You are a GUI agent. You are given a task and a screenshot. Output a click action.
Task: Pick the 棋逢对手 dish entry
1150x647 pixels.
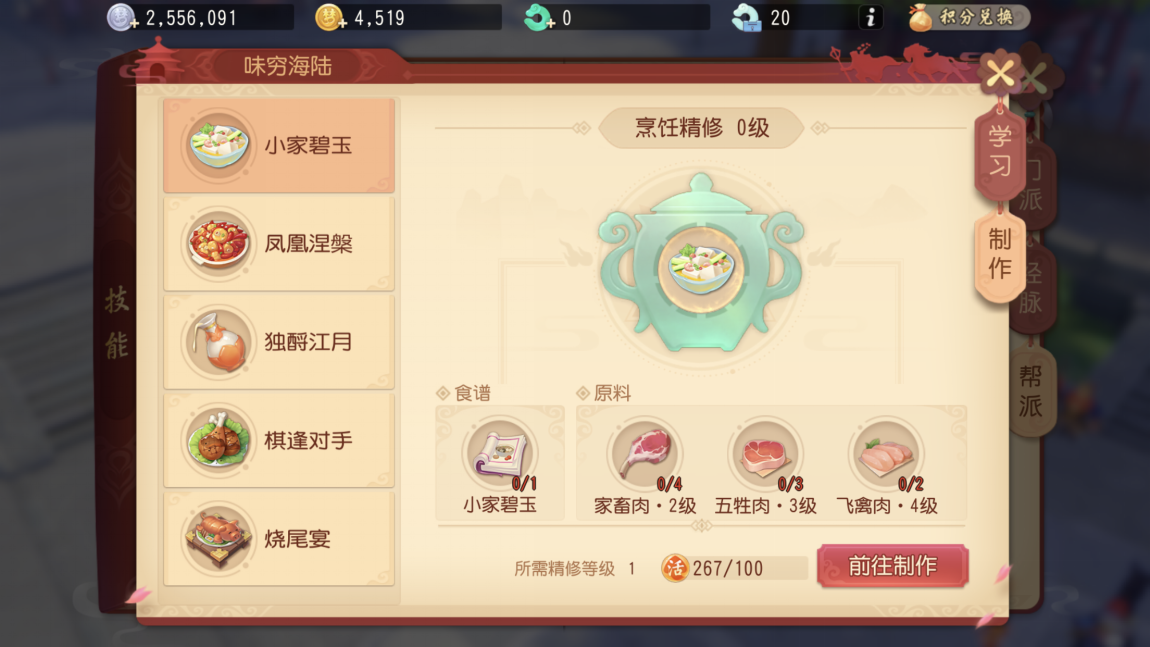279,440
